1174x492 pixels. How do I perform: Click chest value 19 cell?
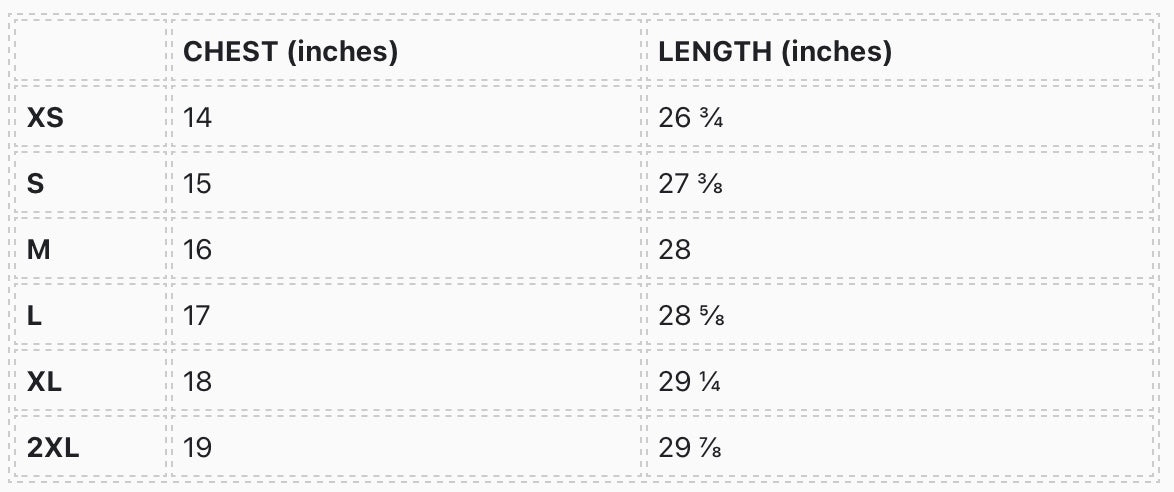point(198,448)
